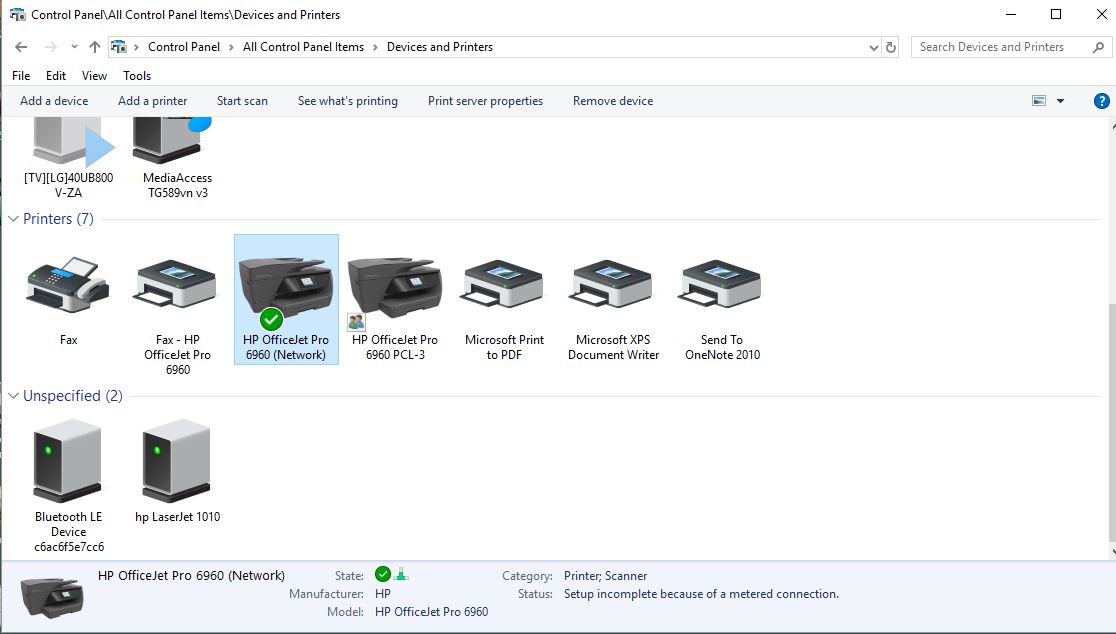Click Remove device
The image size is (1116, 634).
pos(613,100)
